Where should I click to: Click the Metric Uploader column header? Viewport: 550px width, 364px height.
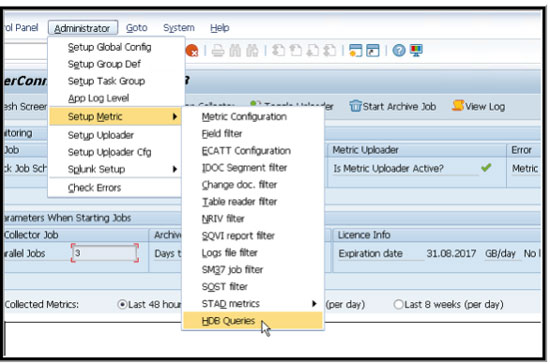[365, 150]
